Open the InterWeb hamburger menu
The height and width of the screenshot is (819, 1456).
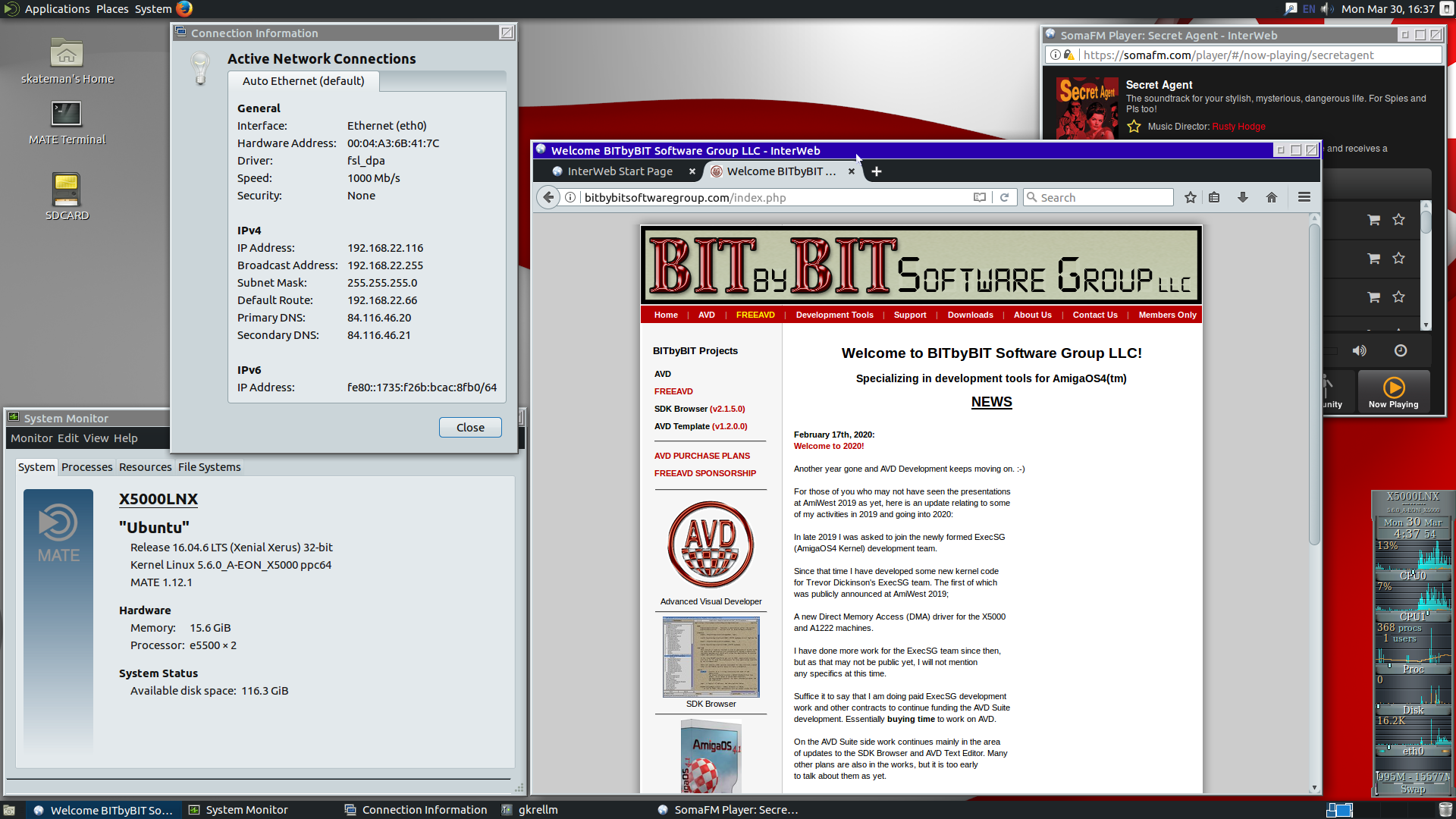point(1304,197)
